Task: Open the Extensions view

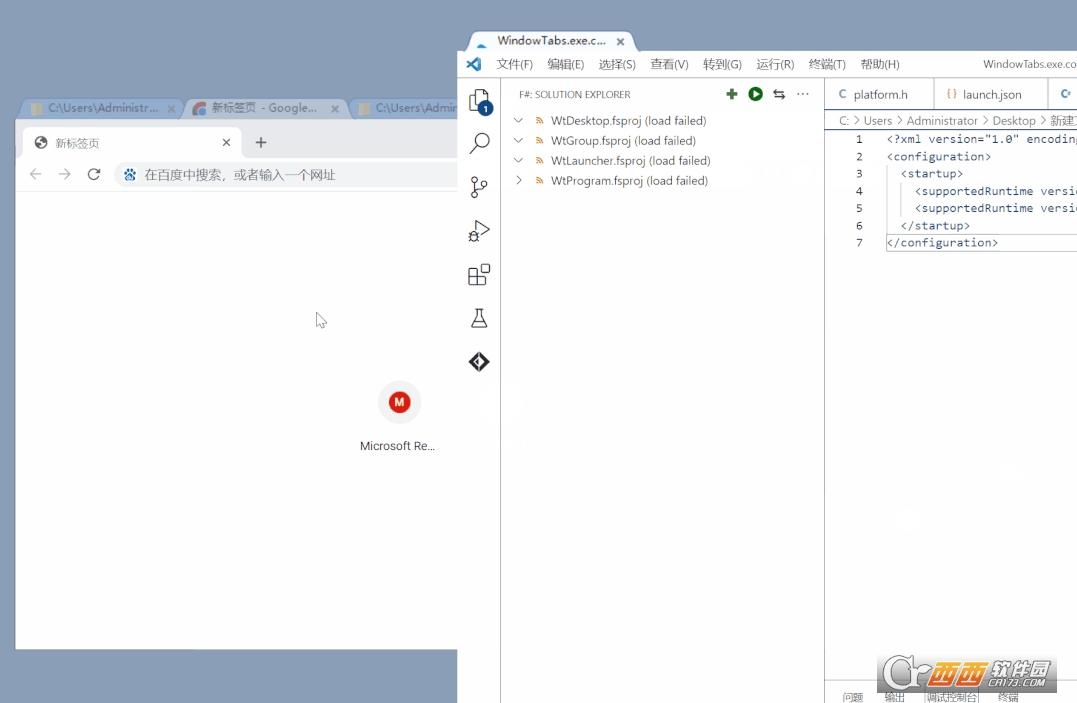Action: point(479,275)
